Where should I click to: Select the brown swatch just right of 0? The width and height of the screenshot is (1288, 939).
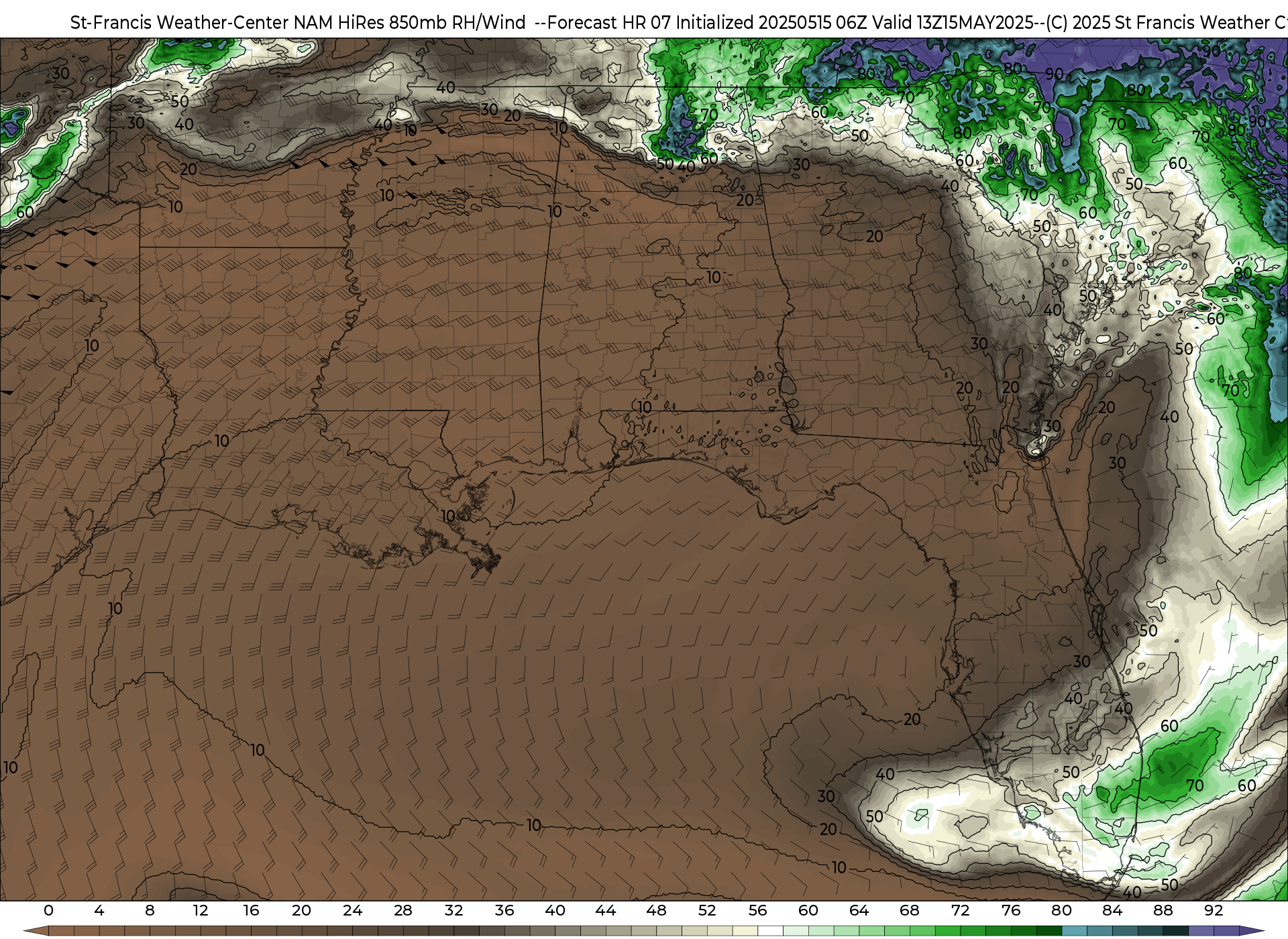tap(61, 931)
